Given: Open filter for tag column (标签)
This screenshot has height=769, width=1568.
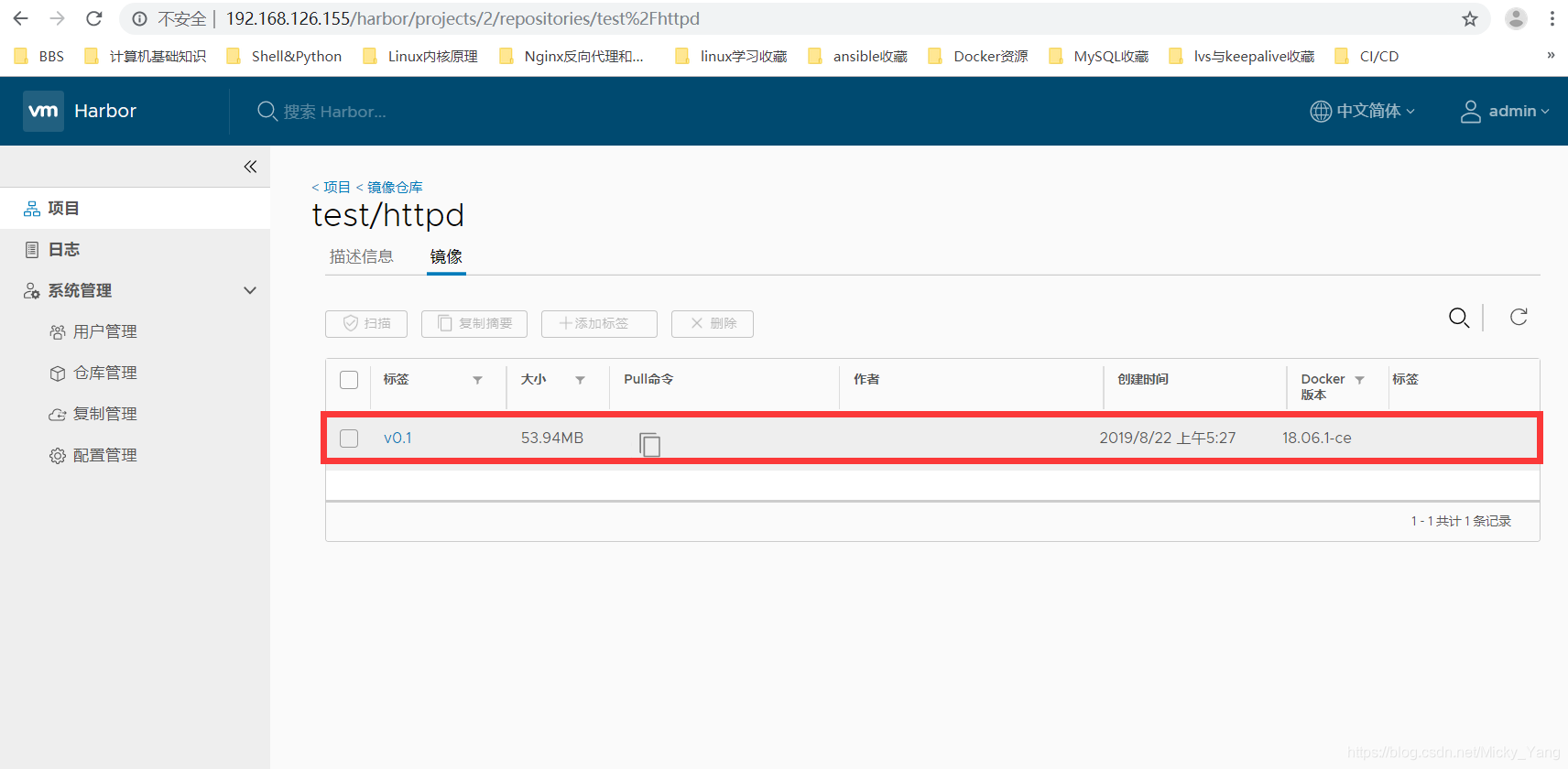Looking at the screenshot, I should 477,380.
